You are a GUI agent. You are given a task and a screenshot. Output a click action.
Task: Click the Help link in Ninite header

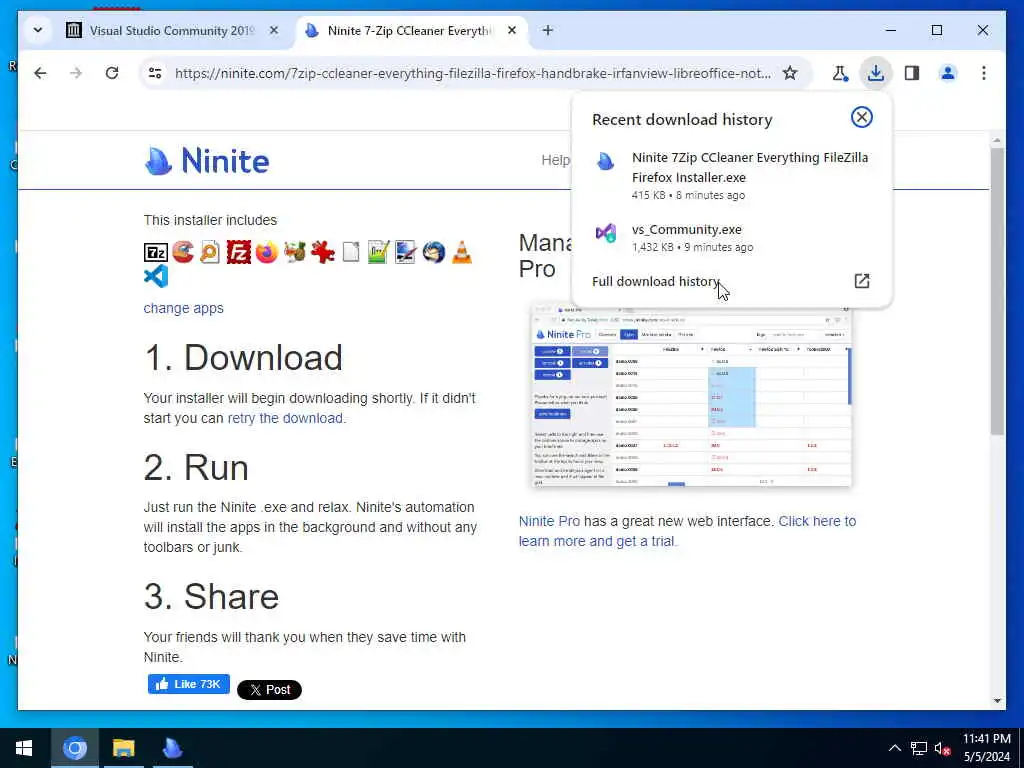(556, 160)
